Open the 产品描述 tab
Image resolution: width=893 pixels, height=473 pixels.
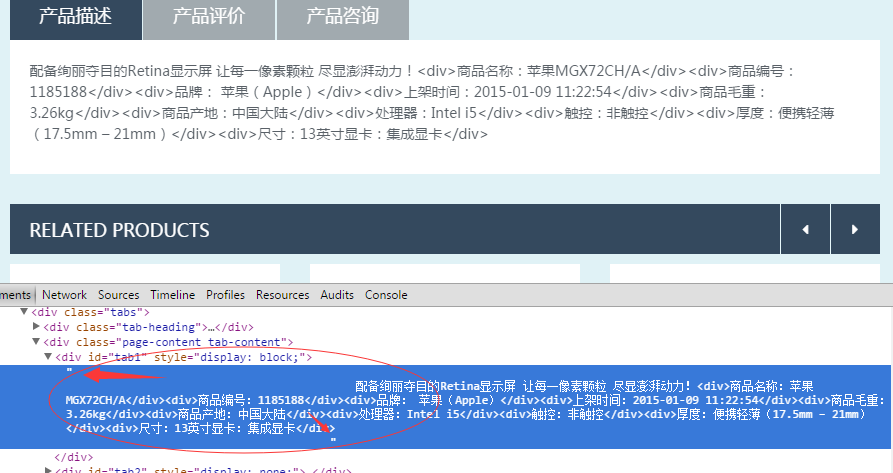coord(76,18)
